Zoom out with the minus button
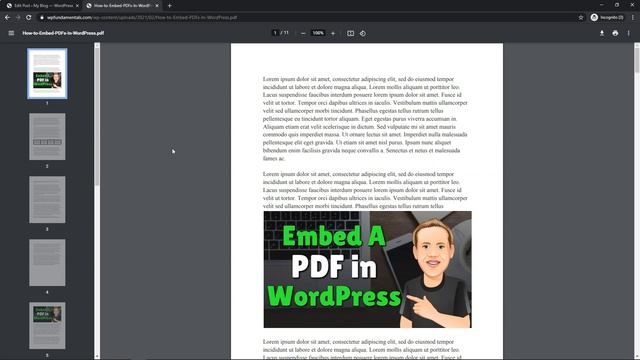 (303, 33)
